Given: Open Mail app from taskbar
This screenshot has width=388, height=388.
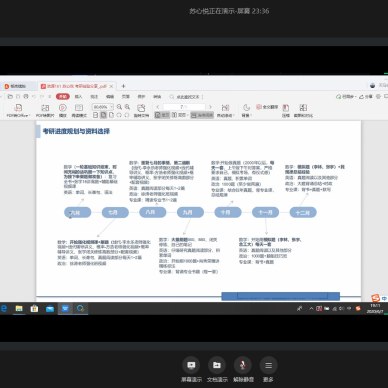Looking at the screenshot, I should pos(50,308).
